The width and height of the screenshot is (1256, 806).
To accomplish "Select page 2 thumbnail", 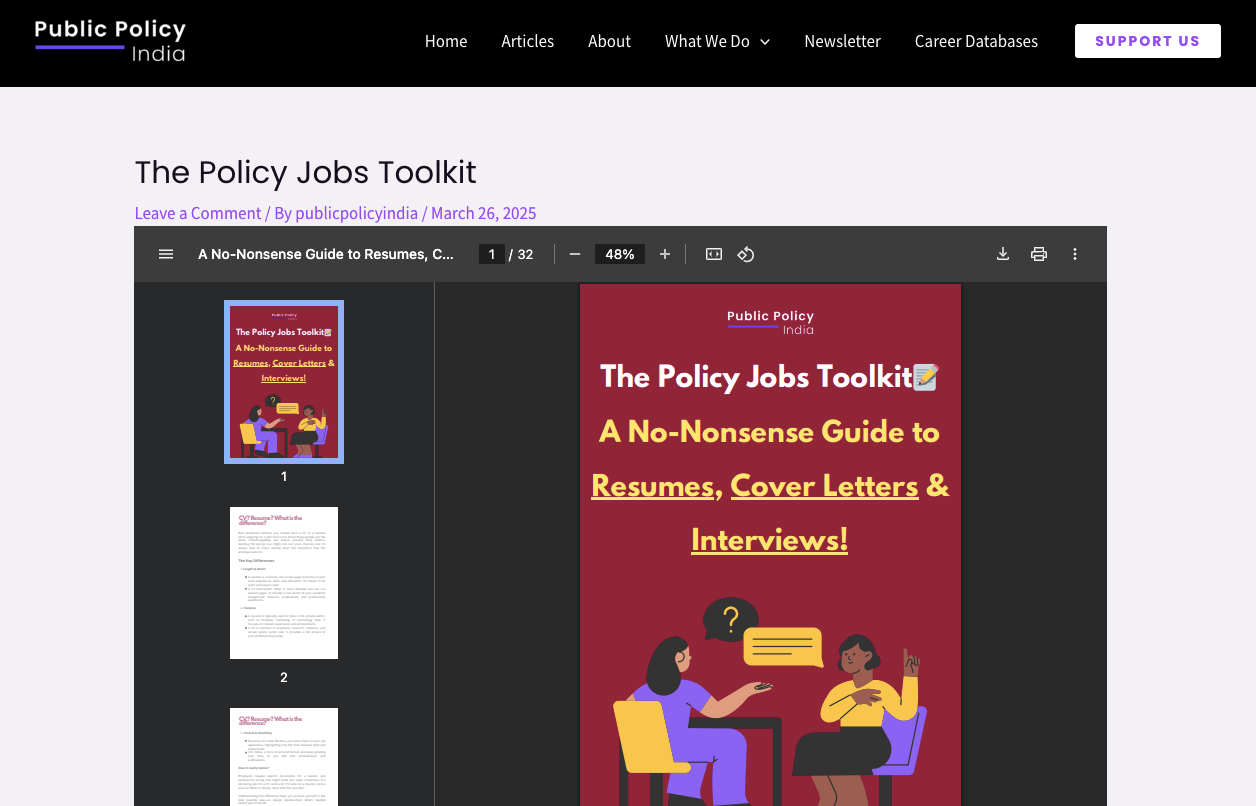I will 284,583.
